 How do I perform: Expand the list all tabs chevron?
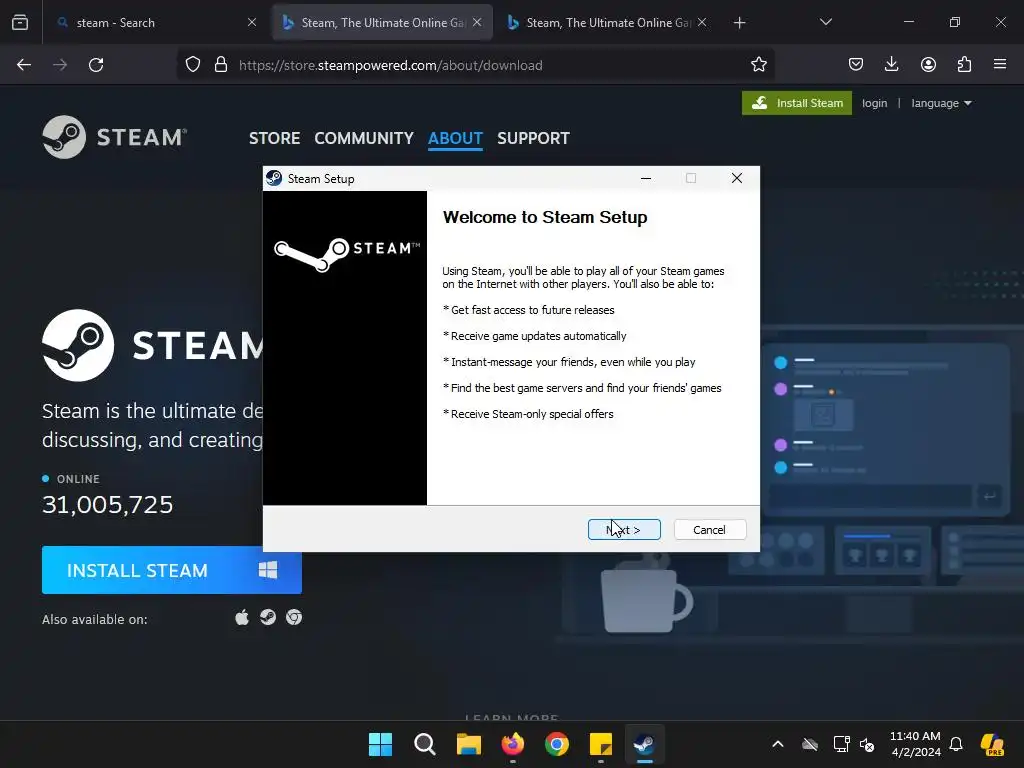point(825,23)
